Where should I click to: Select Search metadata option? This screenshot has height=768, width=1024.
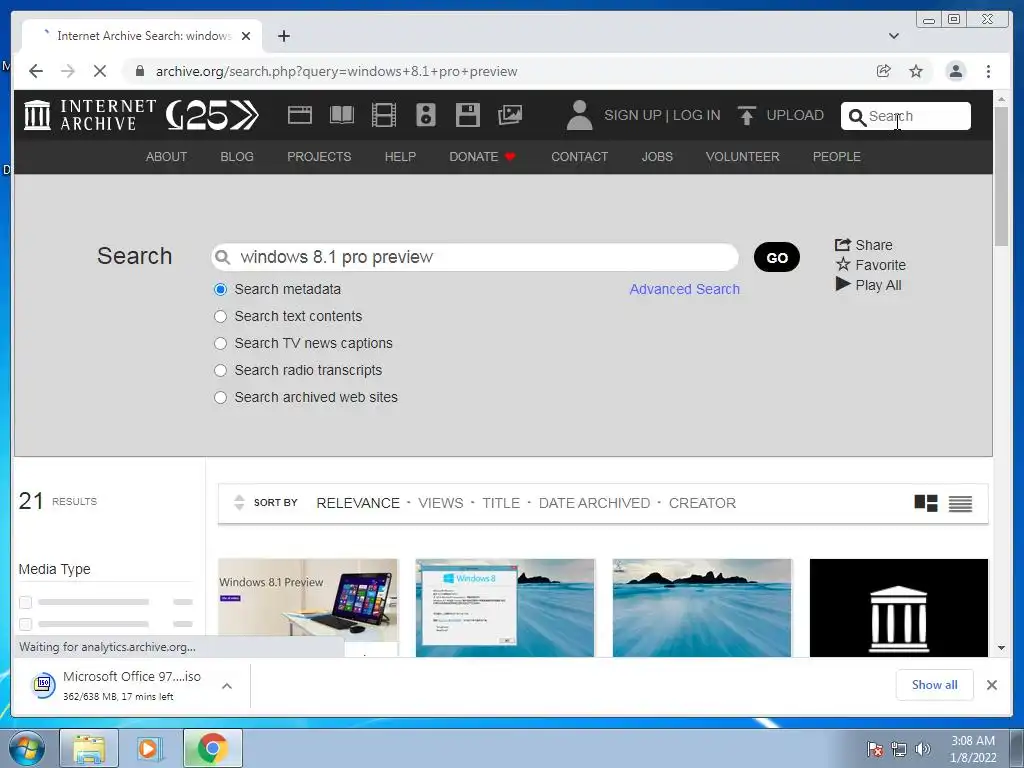221,289
